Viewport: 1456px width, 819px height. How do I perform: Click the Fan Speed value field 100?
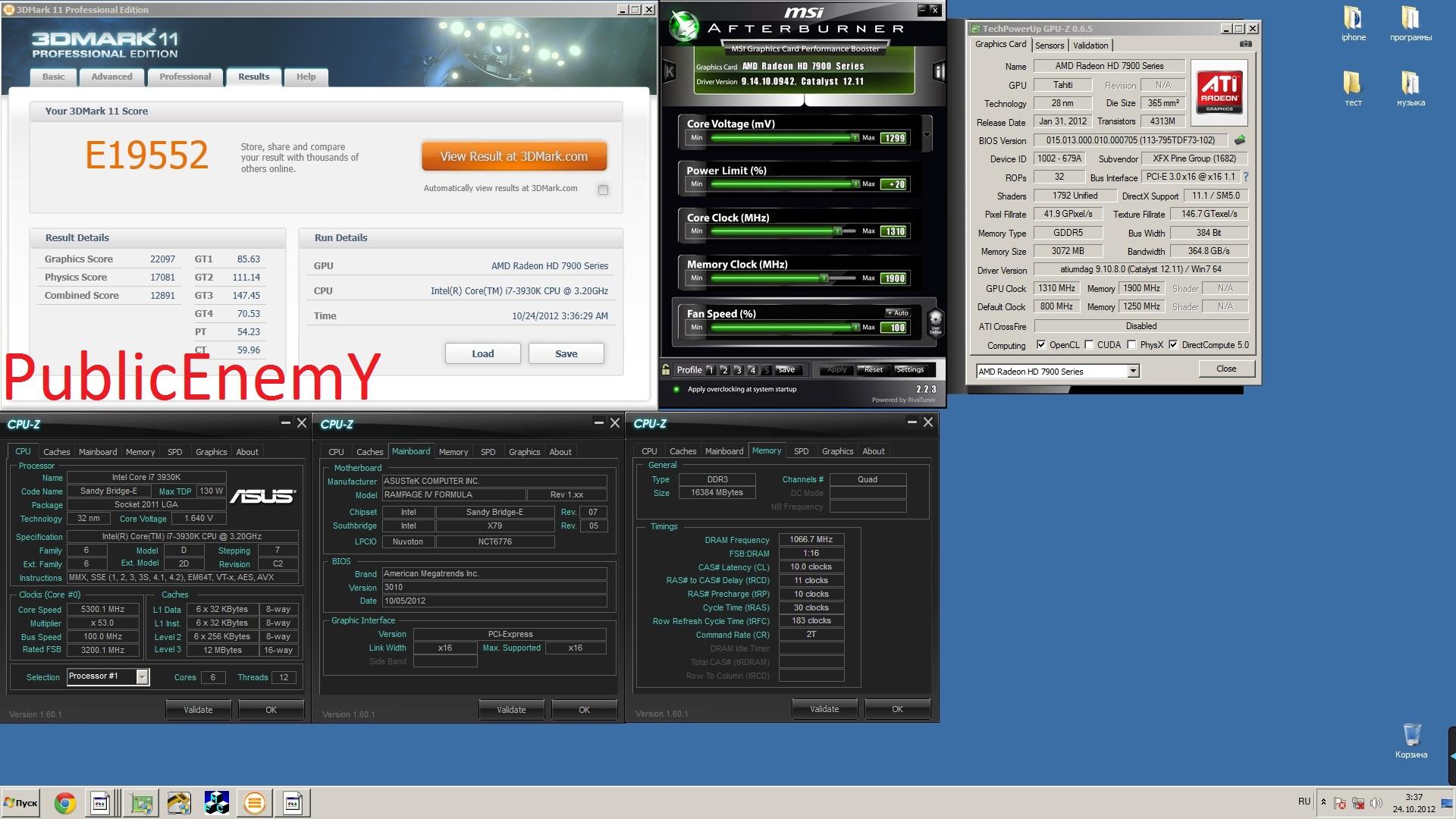(894, 328)
